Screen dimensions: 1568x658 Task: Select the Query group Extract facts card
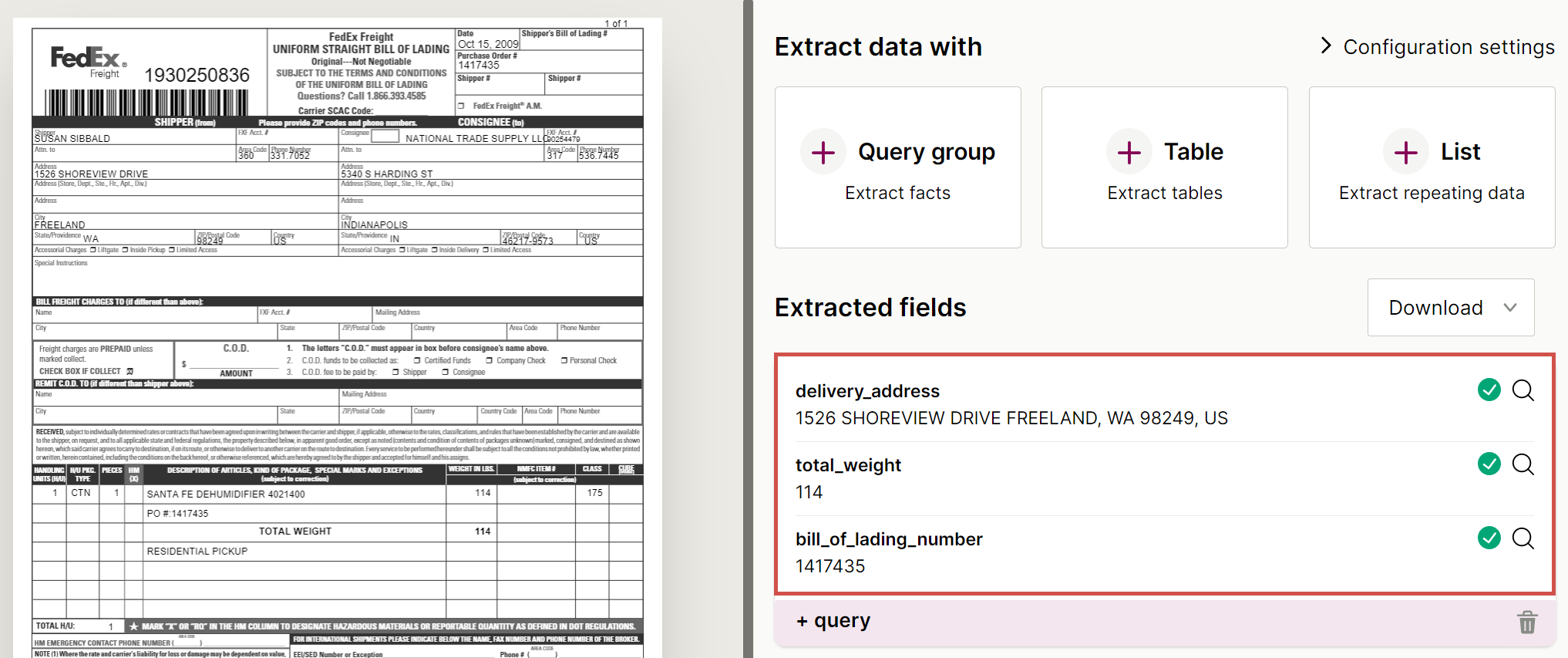(898, 167)
